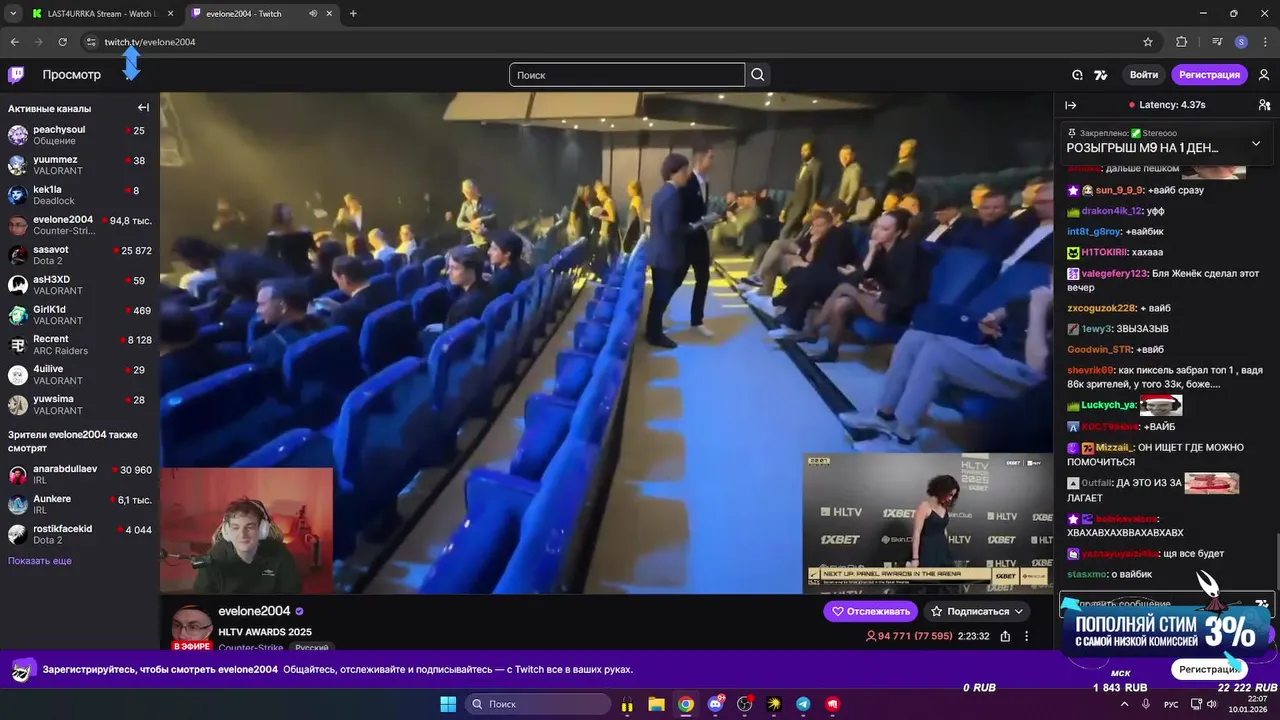Select evelone2004 in the sidebar list

80,225
